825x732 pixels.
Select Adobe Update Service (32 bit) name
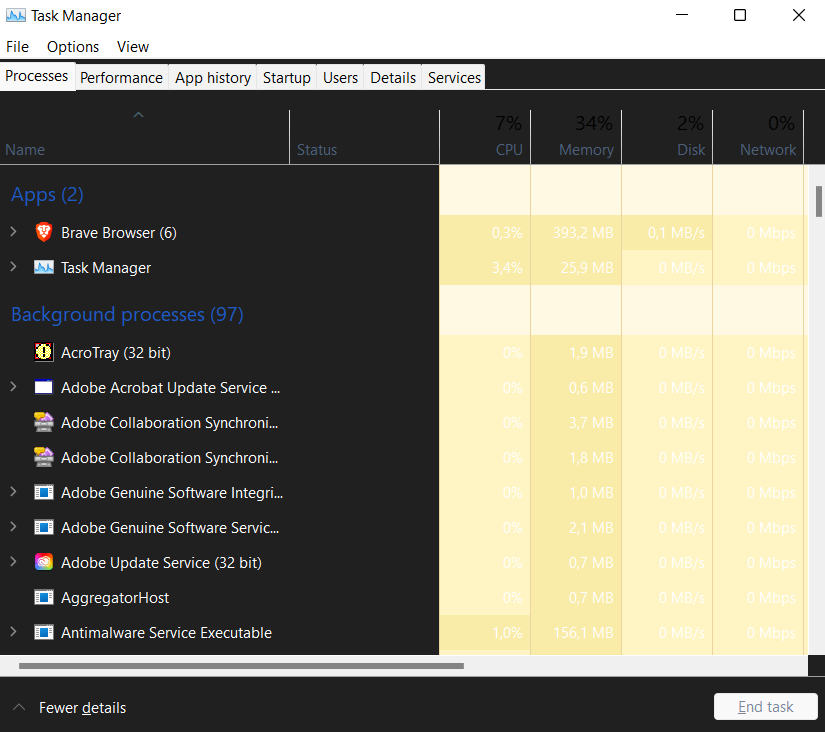pos(161,563)
